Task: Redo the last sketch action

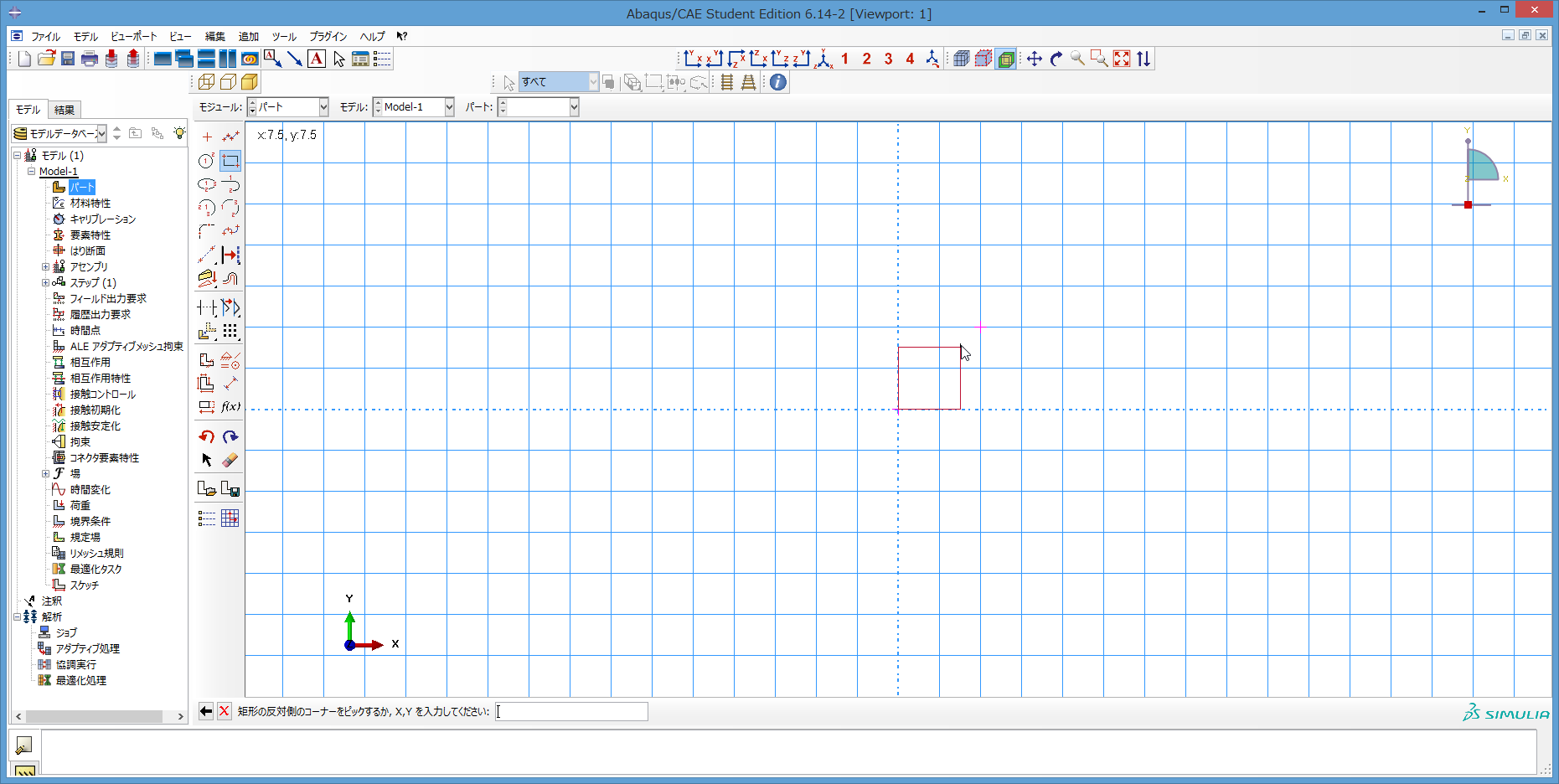Action: click(x=230, y=436)
